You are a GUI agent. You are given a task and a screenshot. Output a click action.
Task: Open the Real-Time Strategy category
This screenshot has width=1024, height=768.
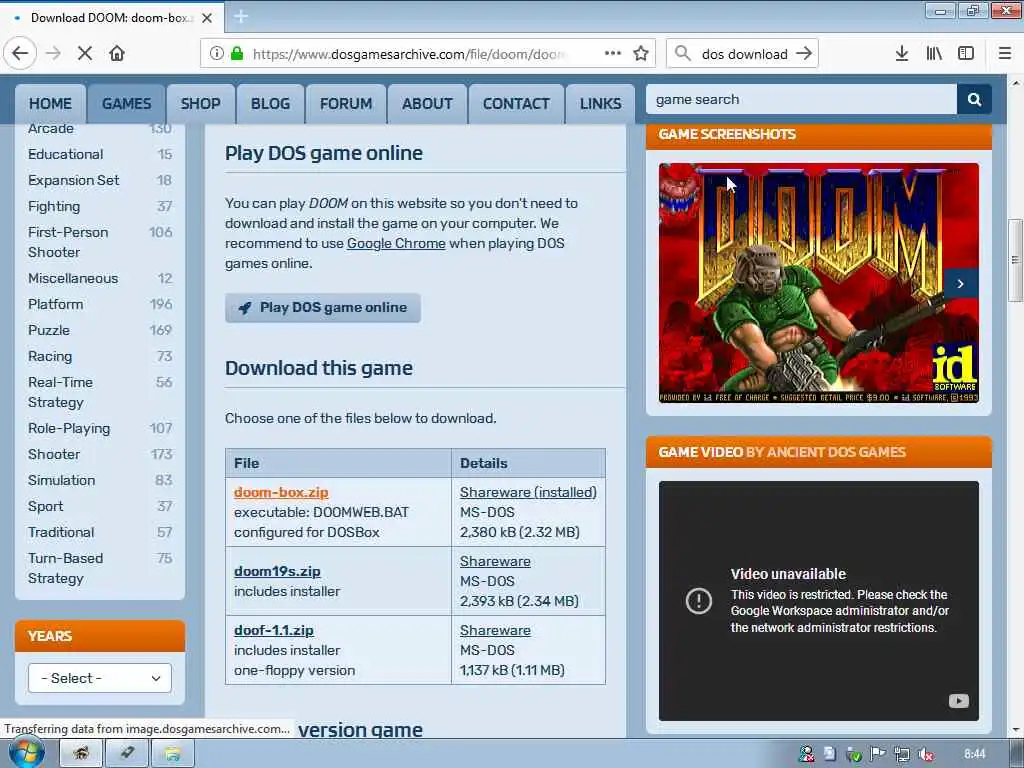(x=60, y=392)
